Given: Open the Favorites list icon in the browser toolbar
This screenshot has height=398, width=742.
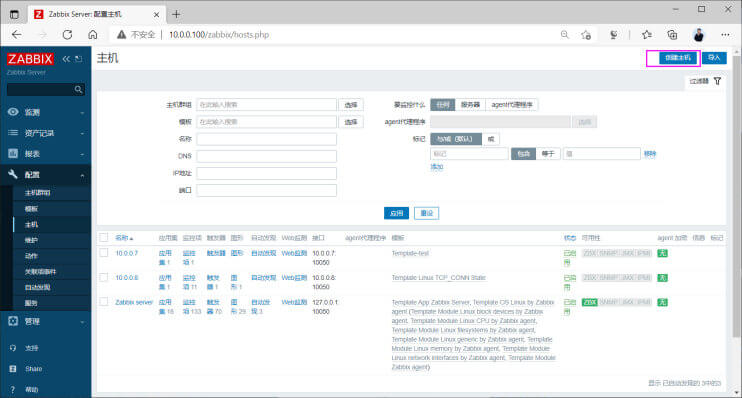Looking at the screenshot, I should (646, 35).
